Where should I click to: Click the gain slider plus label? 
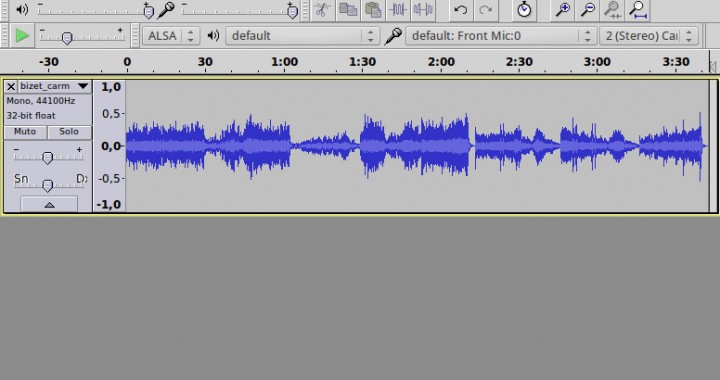(79, 150)
